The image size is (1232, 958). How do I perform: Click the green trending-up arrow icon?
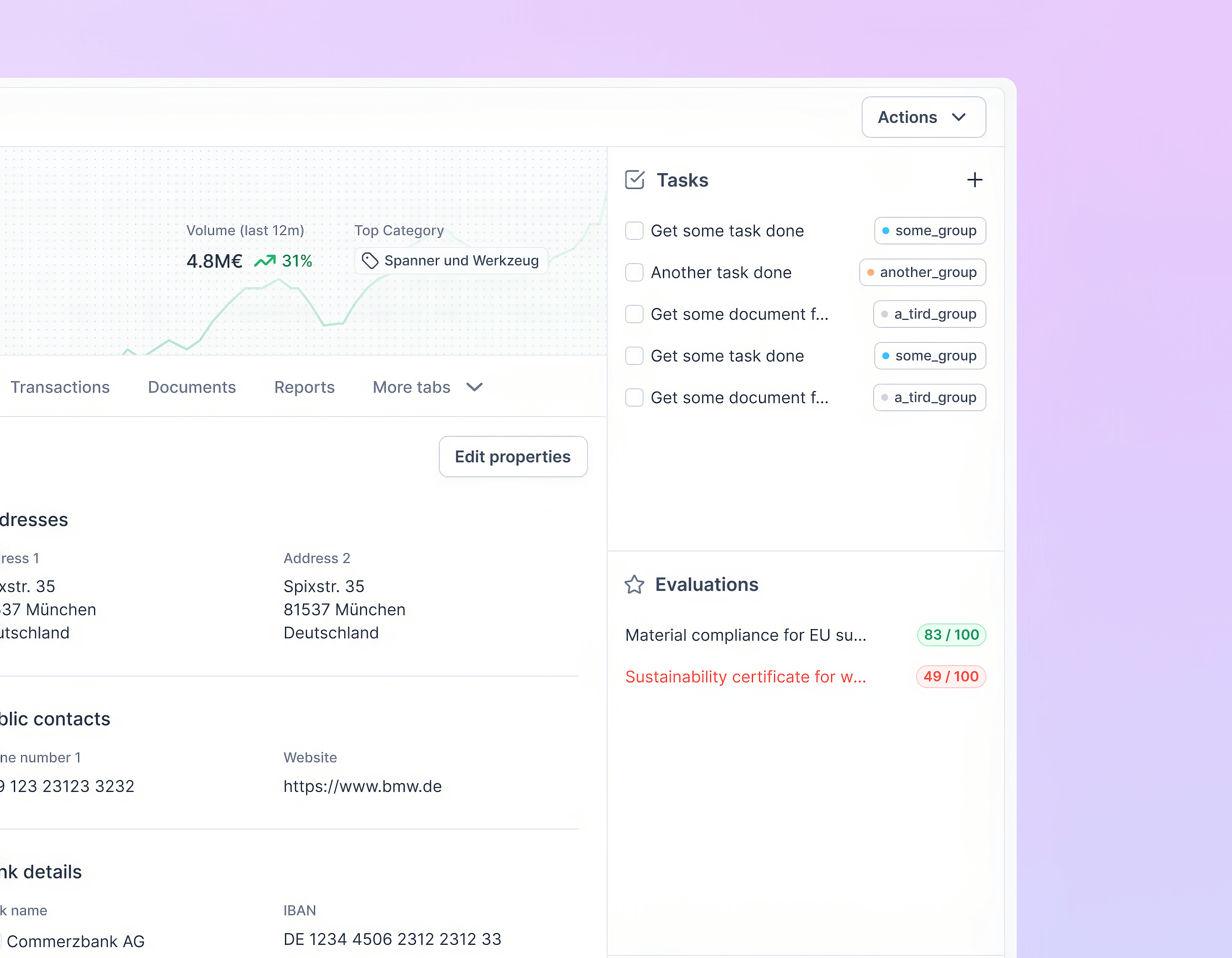(264, 261)
